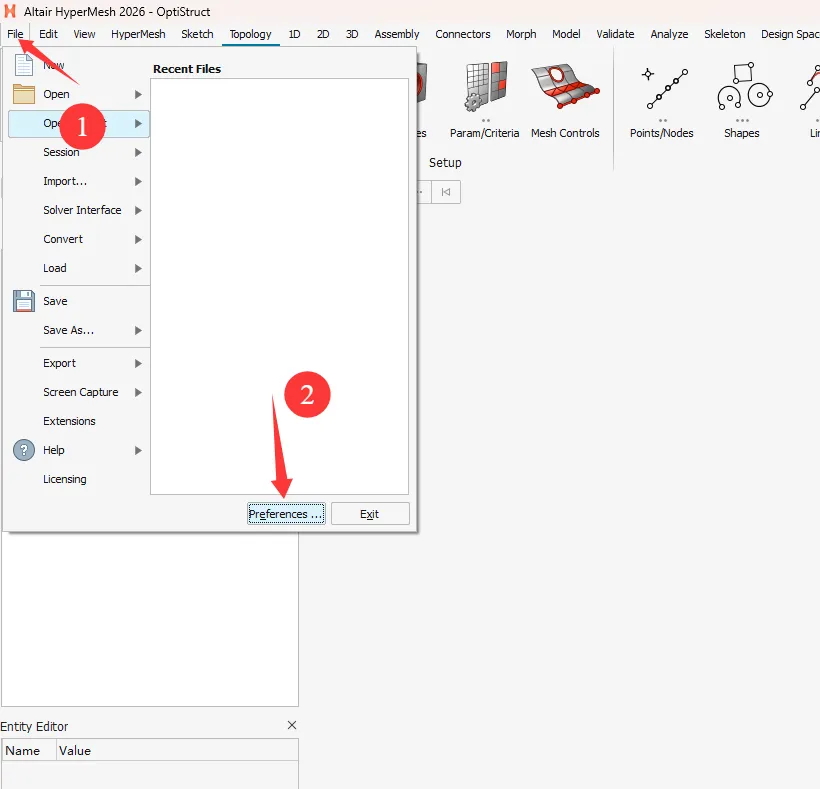Expand the Save As submenu arrow

[138, 330]
